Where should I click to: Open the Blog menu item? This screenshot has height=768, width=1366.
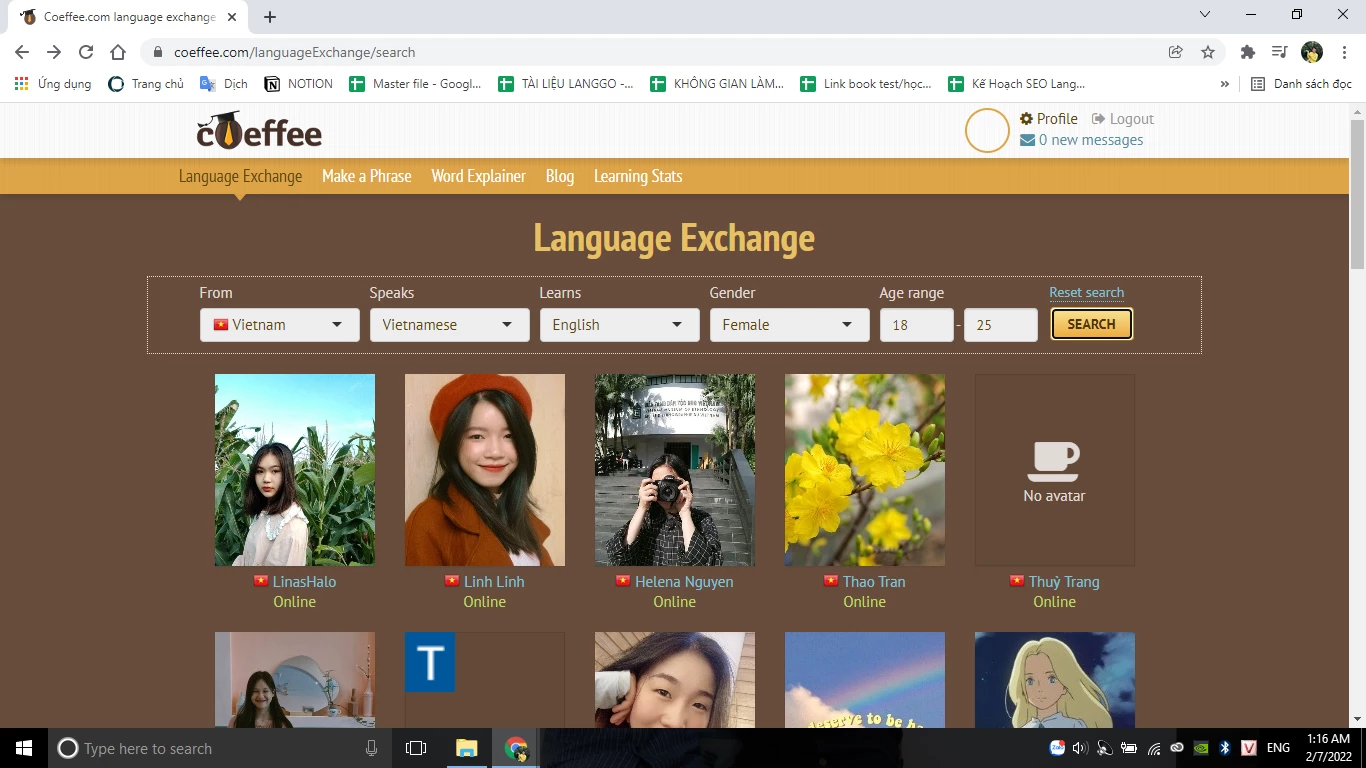(560, 176)
